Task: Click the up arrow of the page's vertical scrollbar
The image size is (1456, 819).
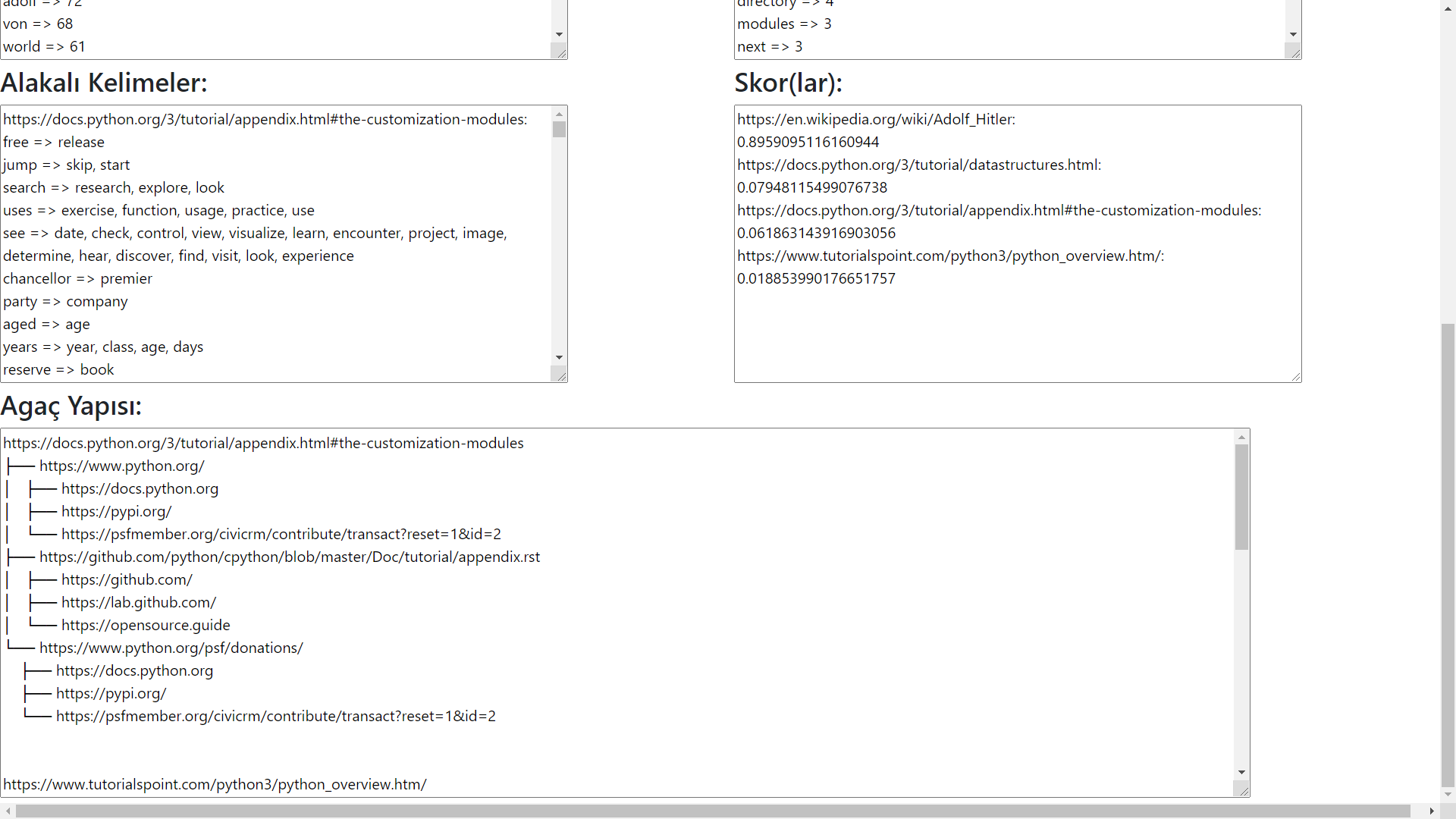Action: click(1448, 8)
